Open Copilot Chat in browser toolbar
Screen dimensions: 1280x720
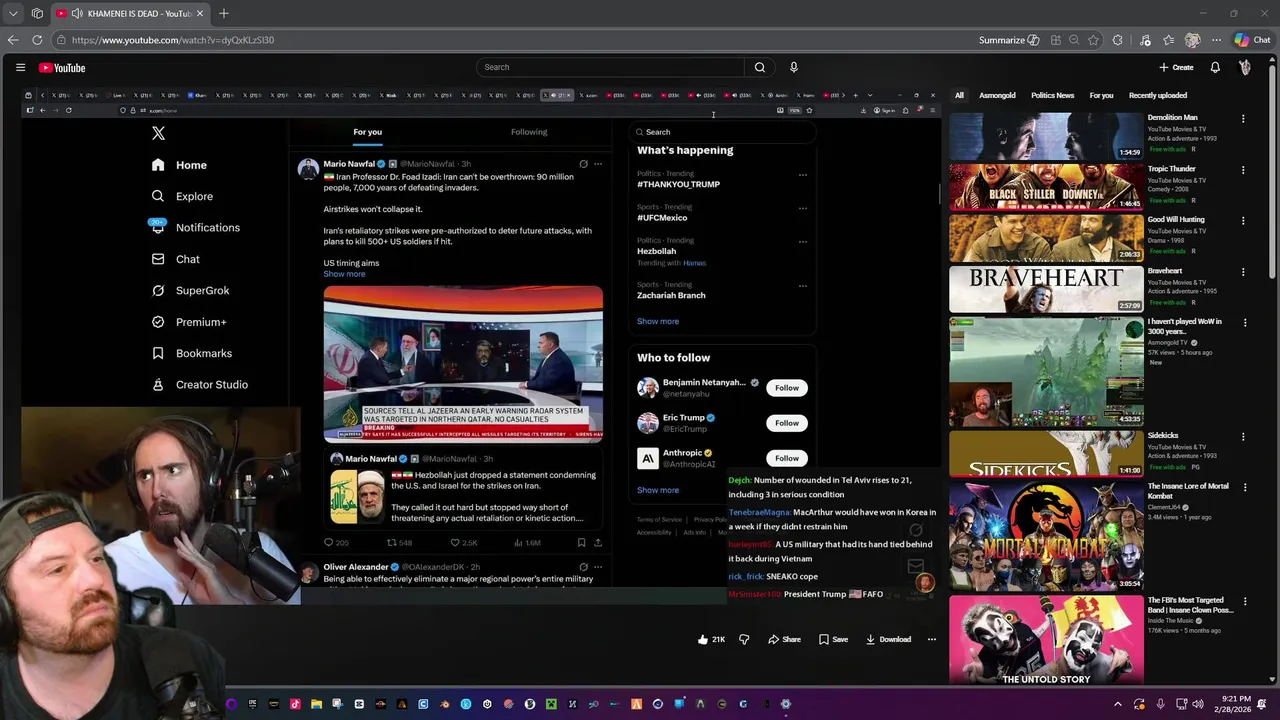pos(1252,40)
